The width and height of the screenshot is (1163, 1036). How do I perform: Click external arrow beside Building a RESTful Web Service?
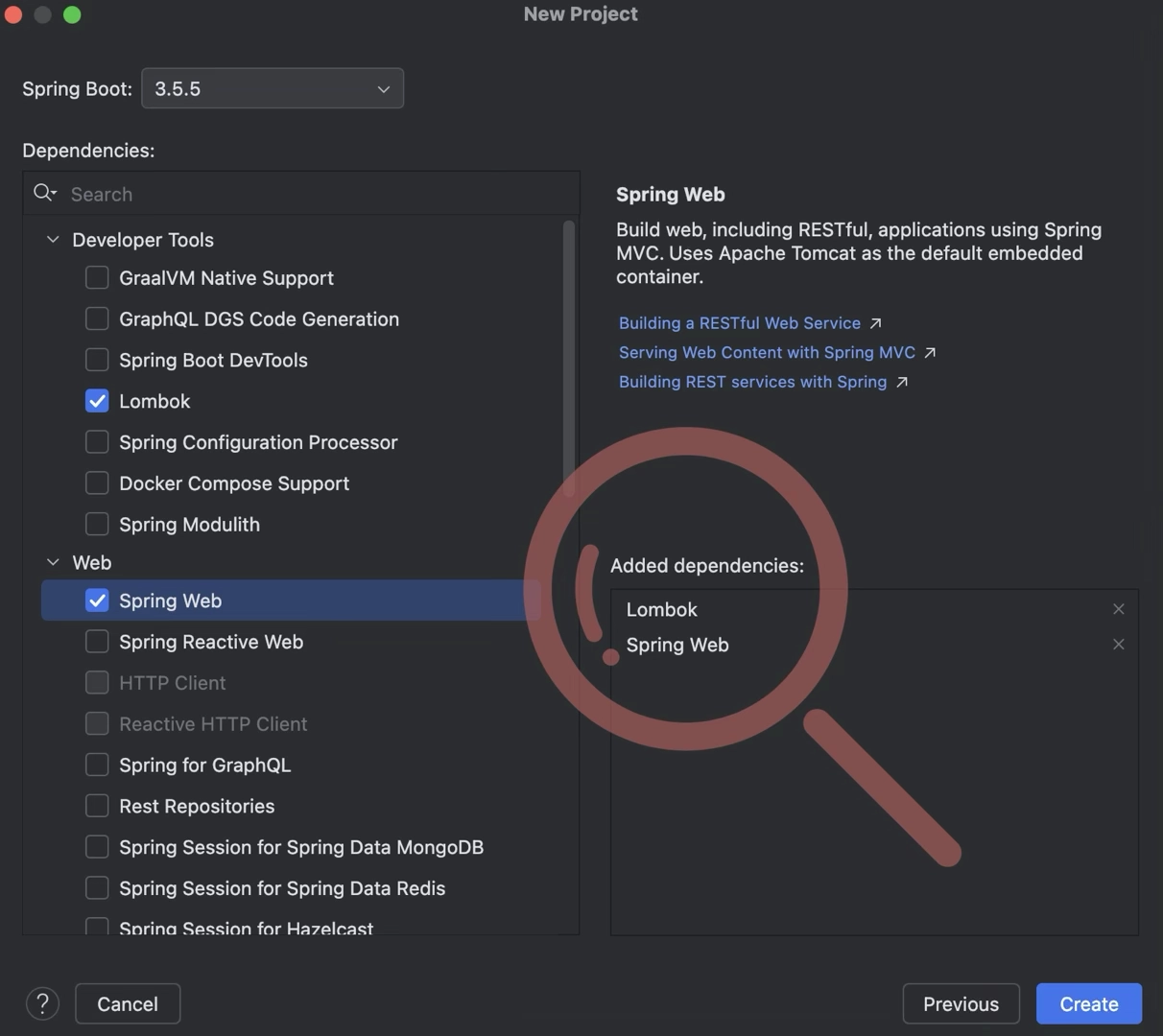click(x=875, y=323)
